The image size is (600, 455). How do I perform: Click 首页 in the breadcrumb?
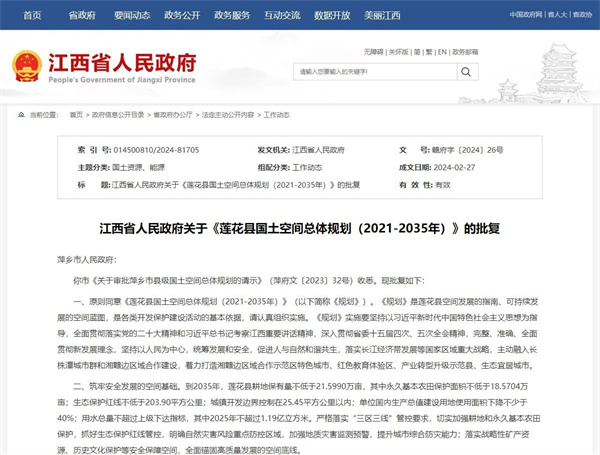[x=76, y=115]
